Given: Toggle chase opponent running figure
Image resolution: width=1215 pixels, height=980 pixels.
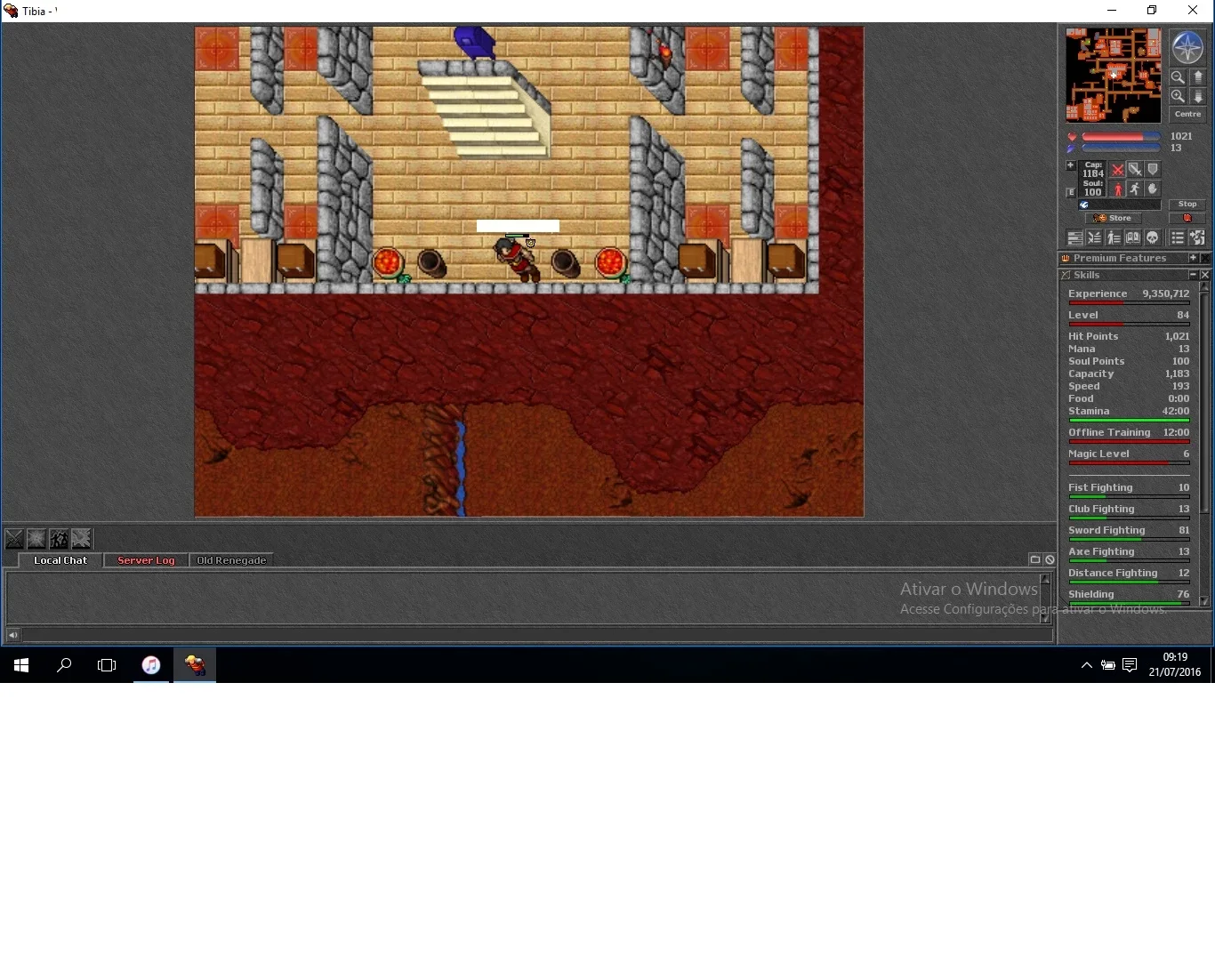Looking at the screenshot, I should point(1135,189).
